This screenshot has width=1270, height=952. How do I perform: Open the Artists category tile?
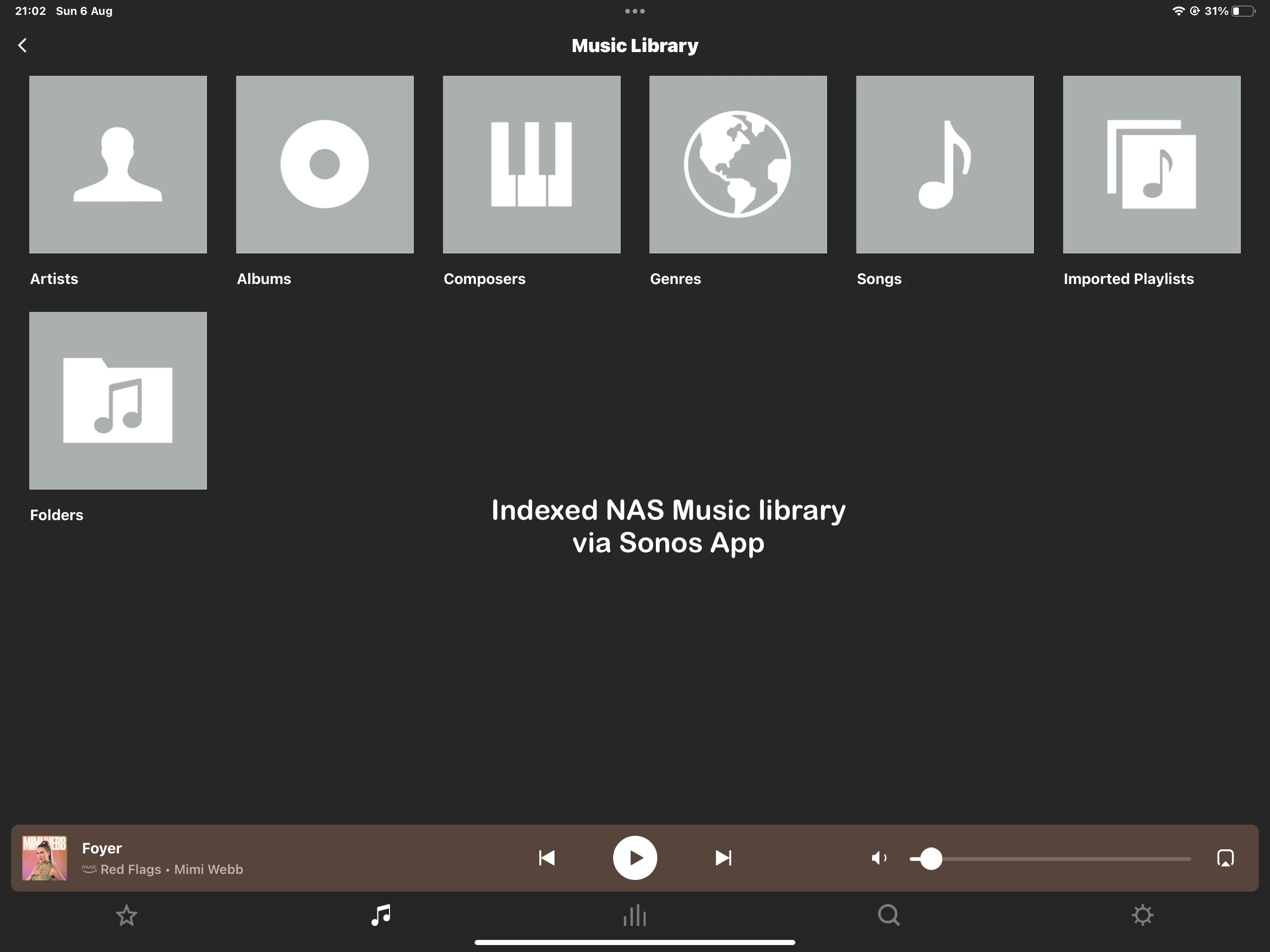click(118, 164)
